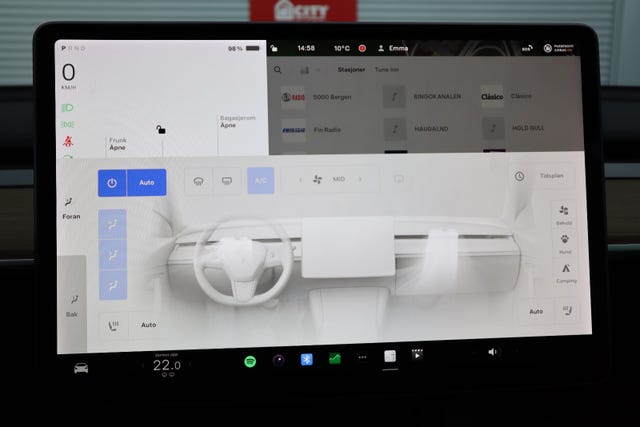Open car controls via car icon

[x=81, y=368]
